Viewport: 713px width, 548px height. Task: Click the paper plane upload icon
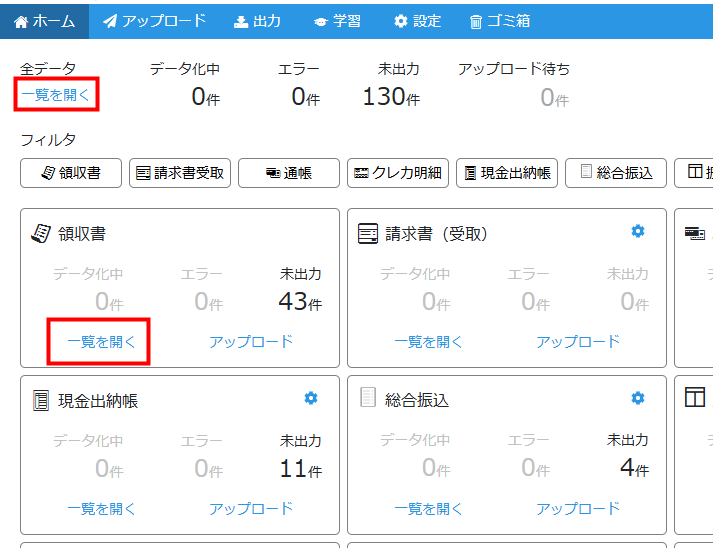pos(110,21)
